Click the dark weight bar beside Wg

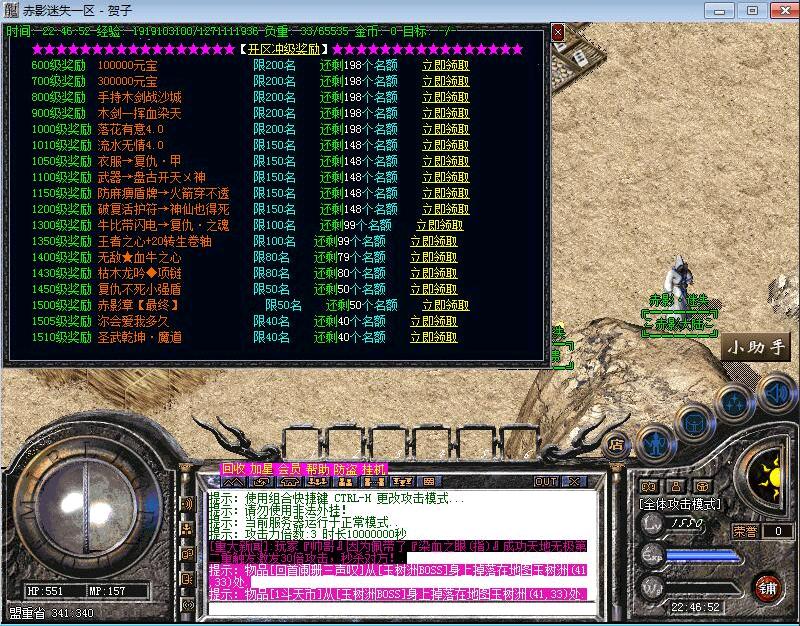[x=703, y=588]
